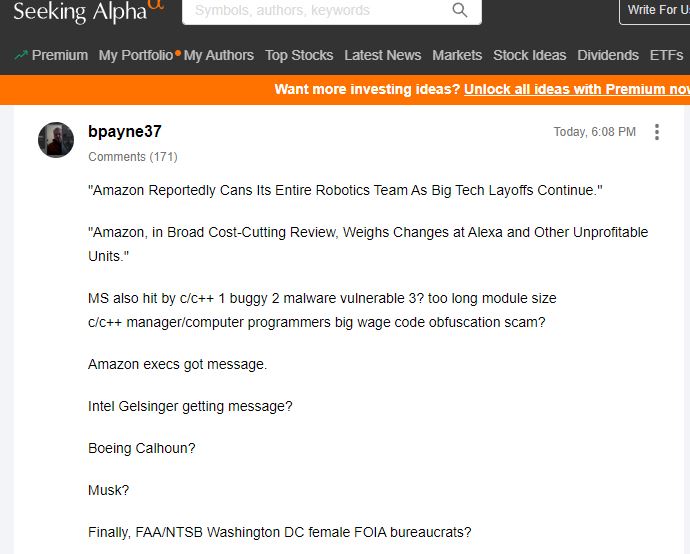Click the green Premium arrow icon
This screenshot has height=554, width=690.
click(x=21, y=55)
